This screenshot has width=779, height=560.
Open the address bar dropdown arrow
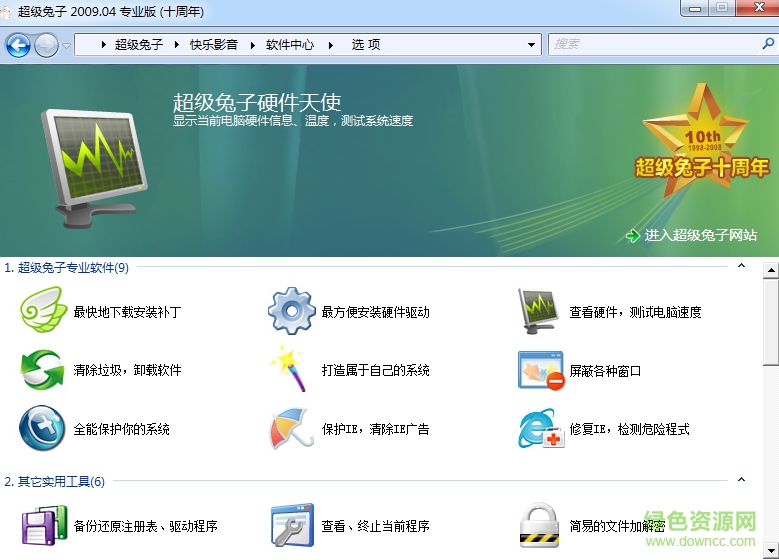(x=532, y=45)
